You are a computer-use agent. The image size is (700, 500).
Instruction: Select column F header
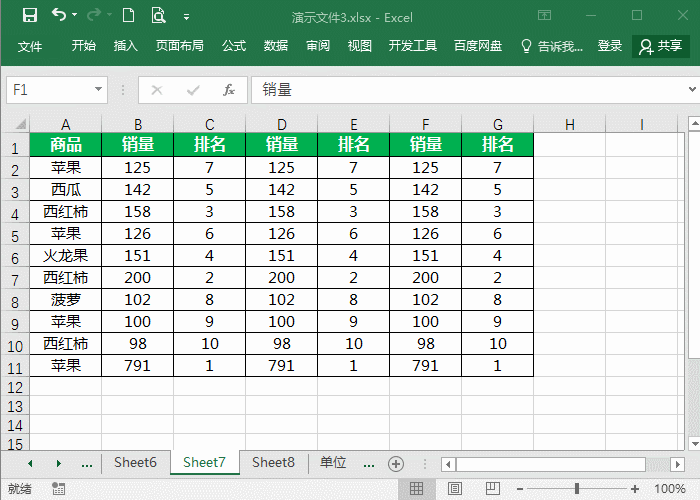pyautogui.click(x=425, y=124)
